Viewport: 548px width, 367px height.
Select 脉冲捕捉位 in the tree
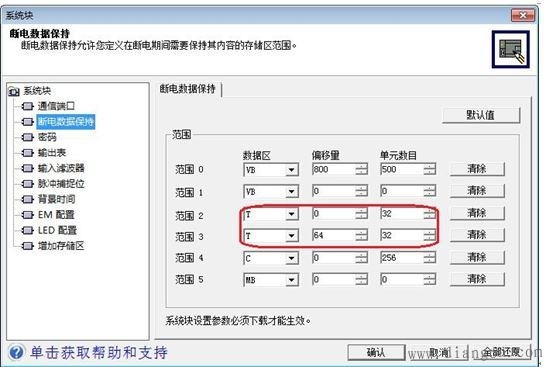click(61, 184)
